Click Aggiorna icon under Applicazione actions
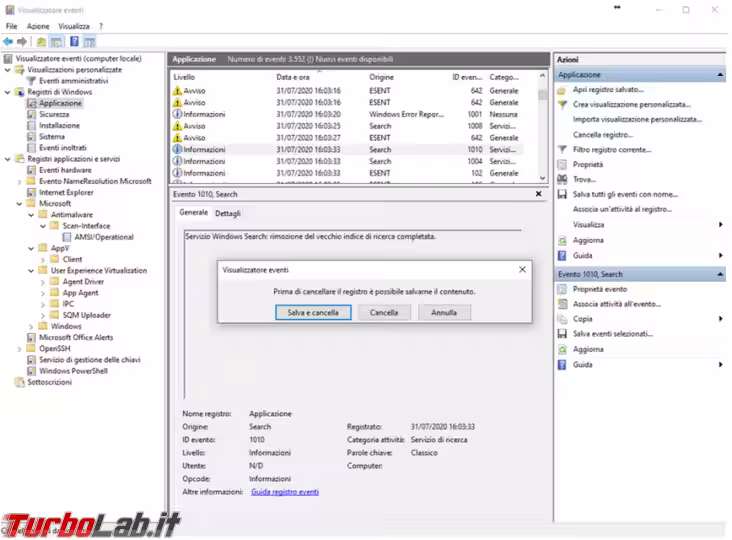The width and height of the screenshot is (732, 540). [562, 241]
